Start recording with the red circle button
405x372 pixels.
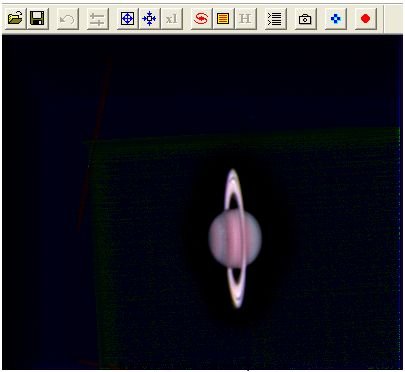coord(366,18)
